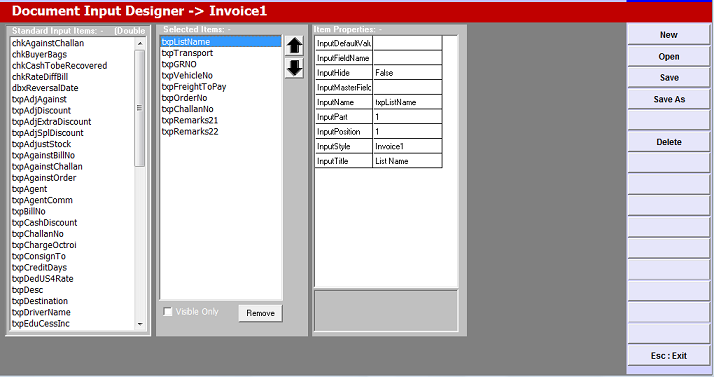Select chkBuyerBags in standard items
Screen dimensions: 714x377
[x=72, y=54]
